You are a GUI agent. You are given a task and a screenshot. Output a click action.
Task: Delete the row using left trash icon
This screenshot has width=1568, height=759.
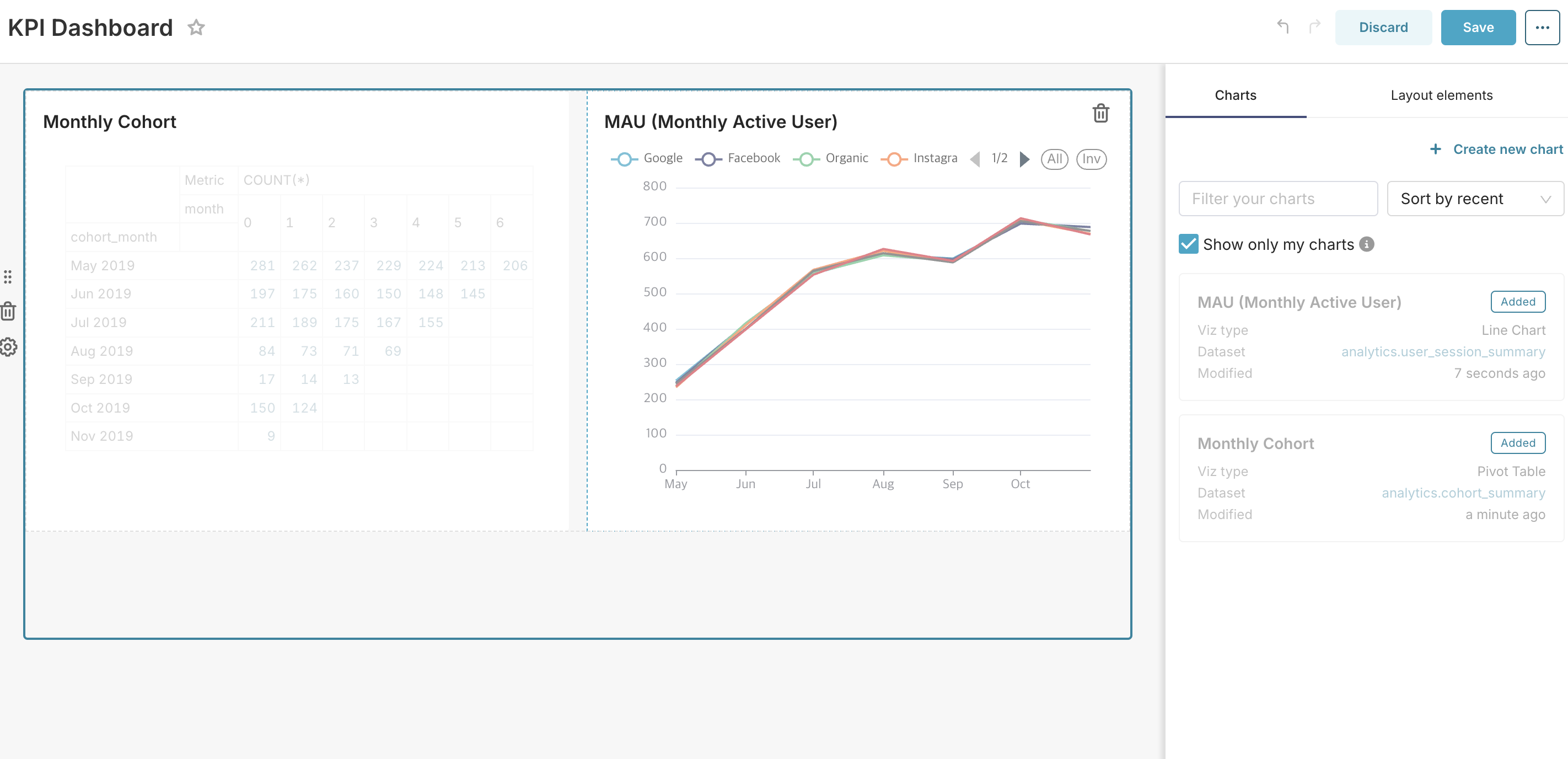point(8,311)
